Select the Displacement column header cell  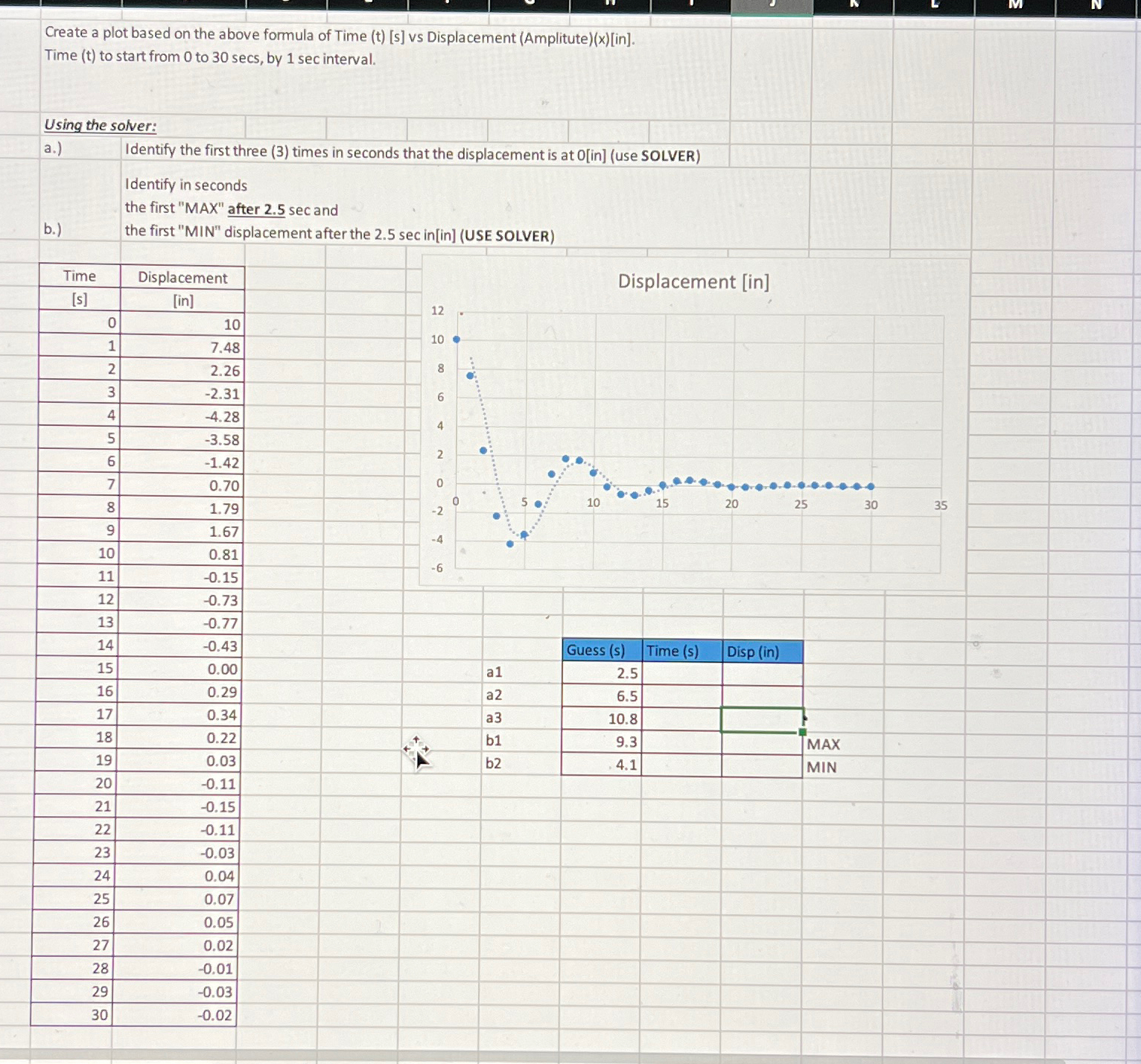click(x=182, y=278)
